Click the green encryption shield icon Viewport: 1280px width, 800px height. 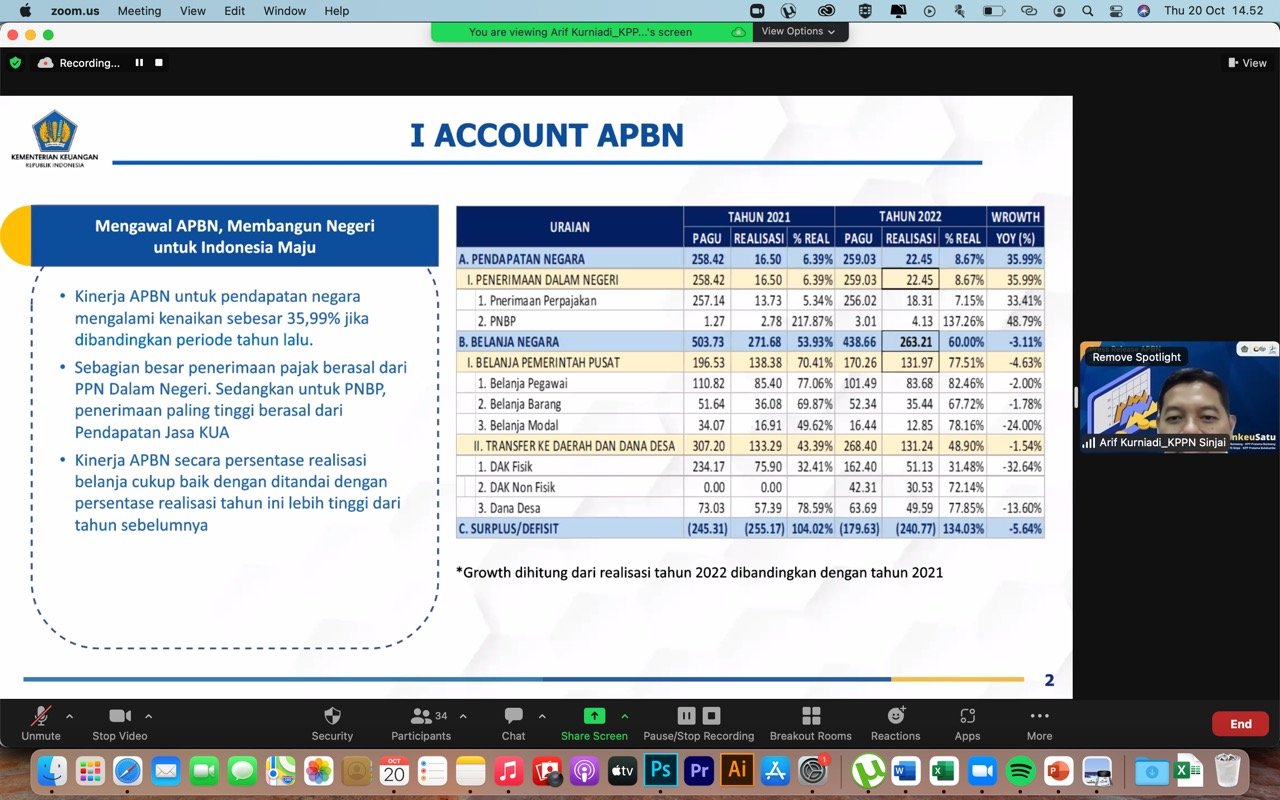15,63
